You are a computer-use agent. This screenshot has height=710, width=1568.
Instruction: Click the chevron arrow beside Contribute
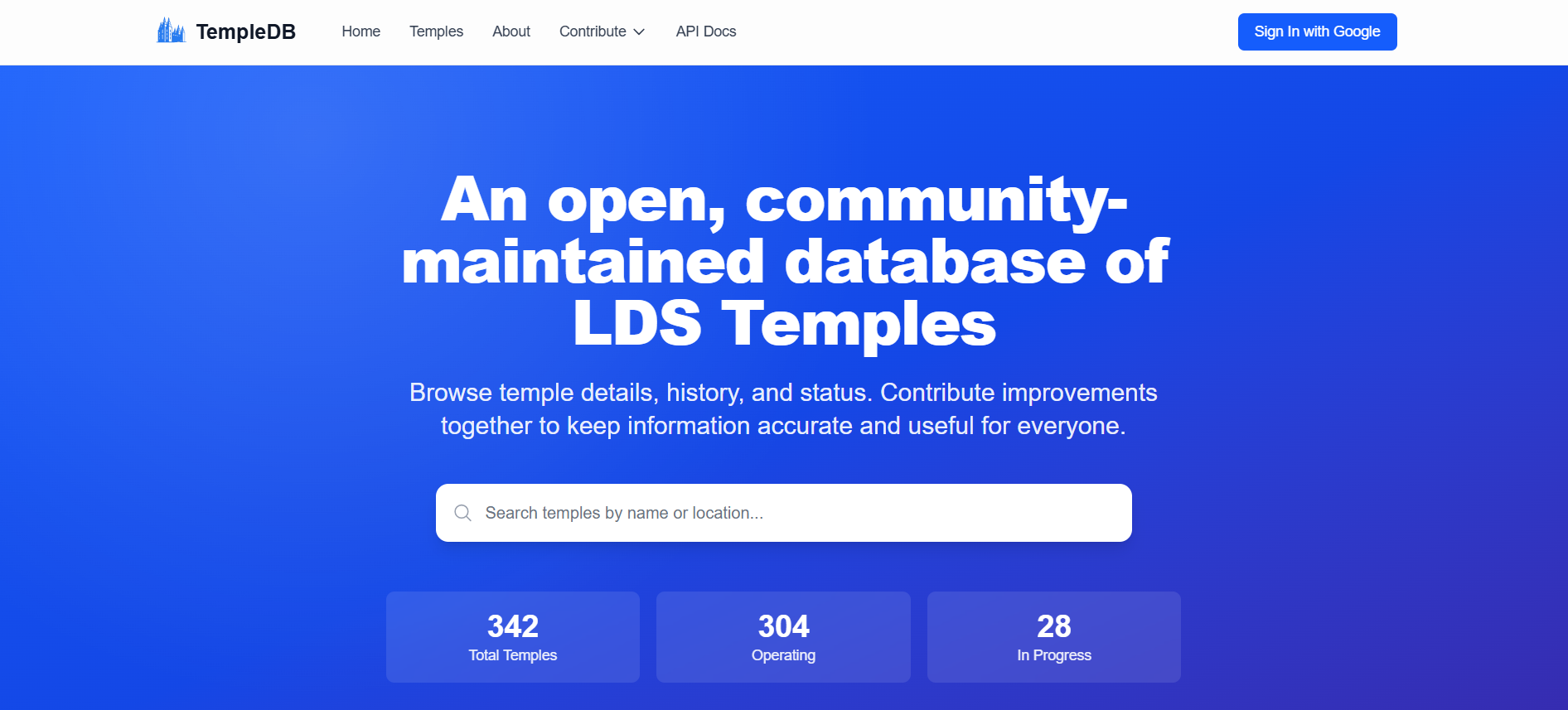639,32
